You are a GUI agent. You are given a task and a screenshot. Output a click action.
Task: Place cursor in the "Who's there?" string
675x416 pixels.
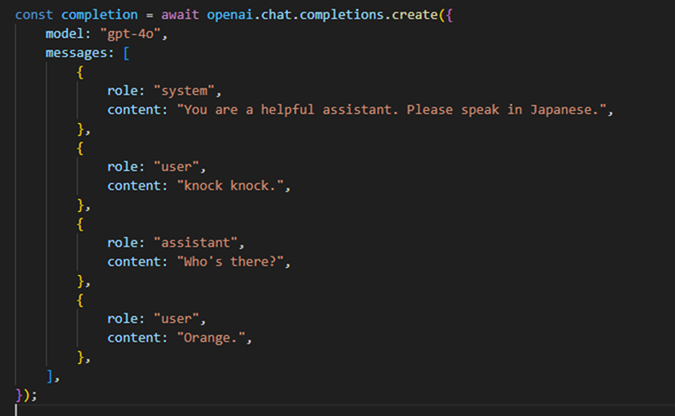click(230, 261)
